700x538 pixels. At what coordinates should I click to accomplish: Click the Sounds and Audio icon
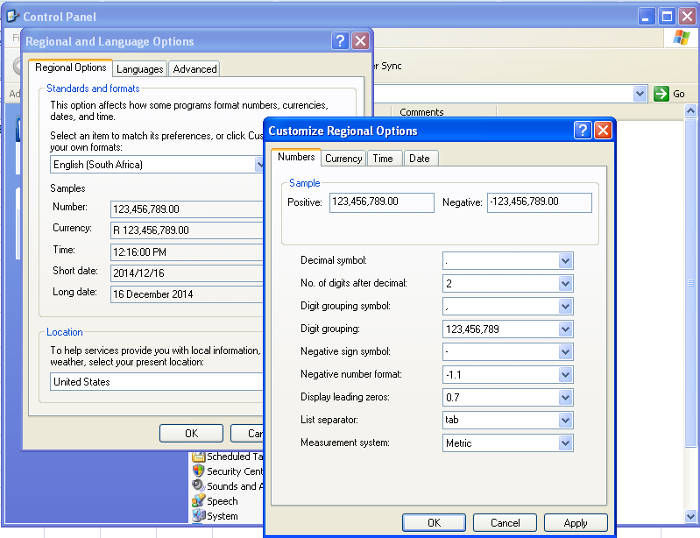click(198, 486)
